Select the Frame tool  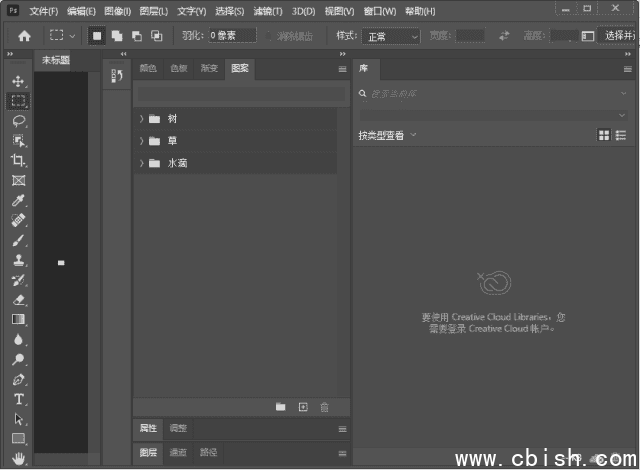pos(18,180)
